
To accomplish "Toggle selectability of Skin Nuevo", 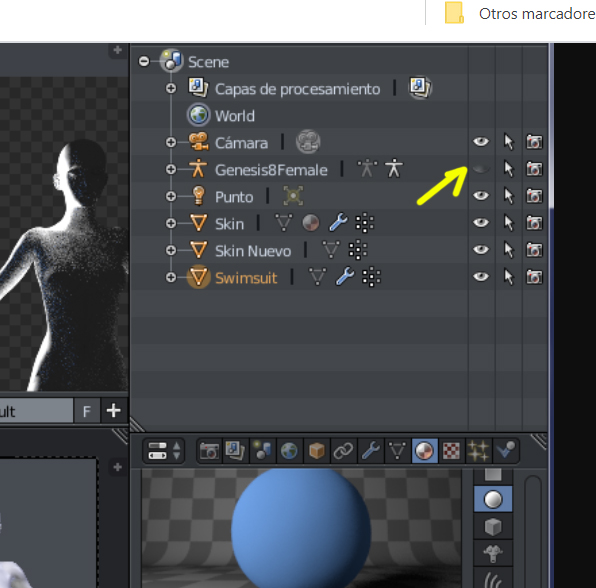I will click(x=509, y=250).
